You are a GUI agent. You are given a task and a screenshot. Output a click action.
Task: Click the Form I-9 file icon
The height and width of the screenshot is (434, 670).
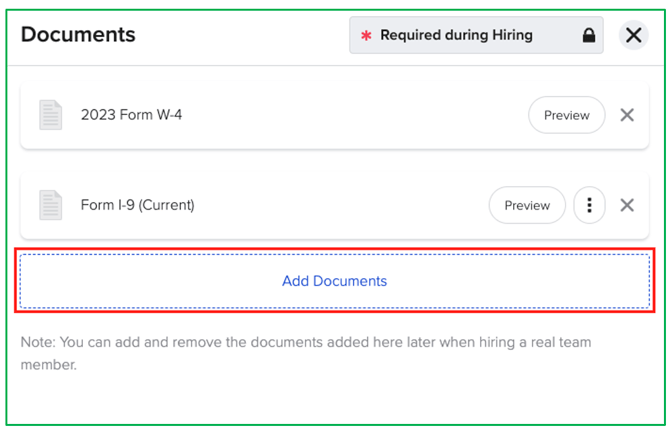pyautogui.click(x=50, y=205)
